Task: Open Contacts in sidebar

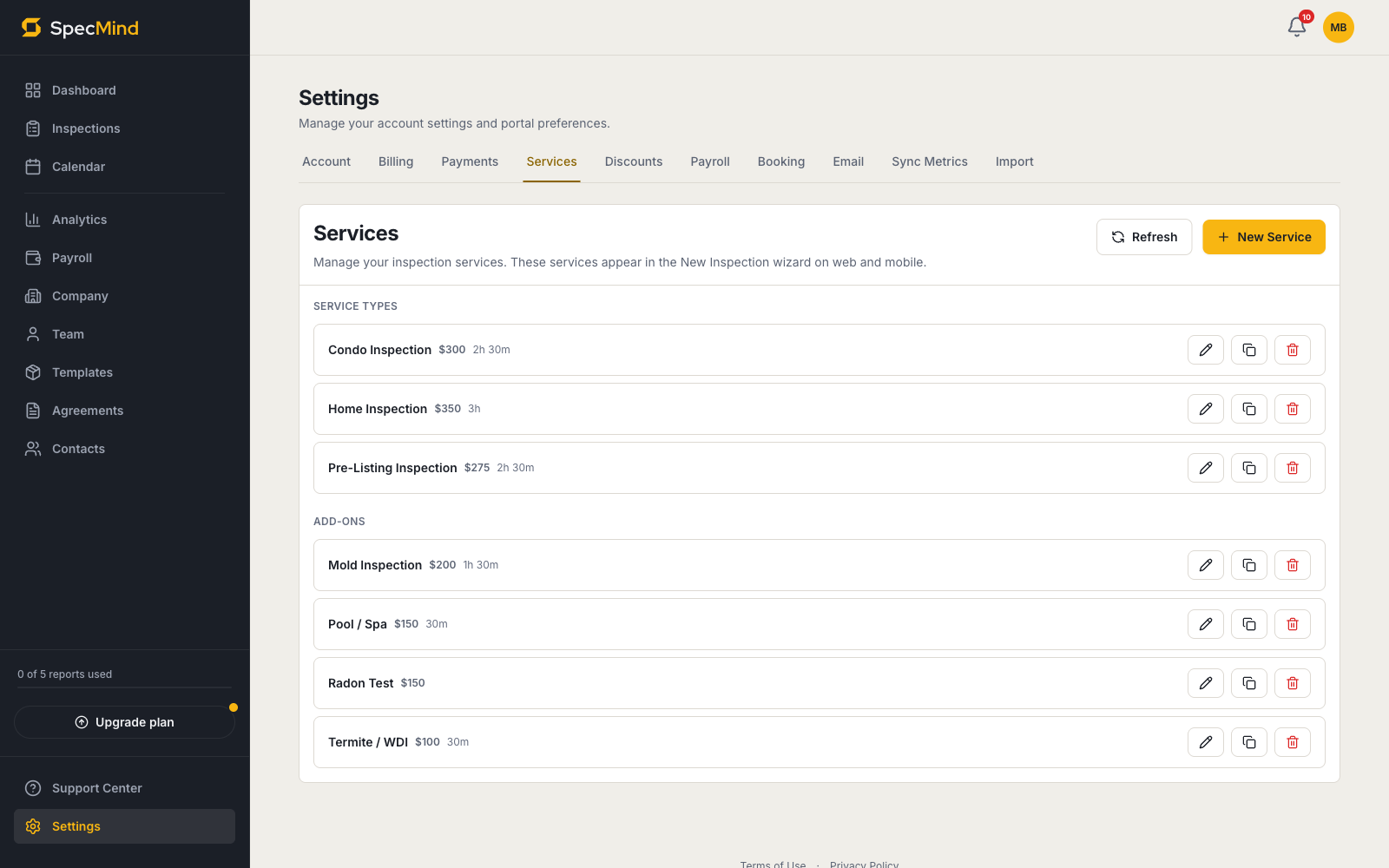Action: [125, 449]
